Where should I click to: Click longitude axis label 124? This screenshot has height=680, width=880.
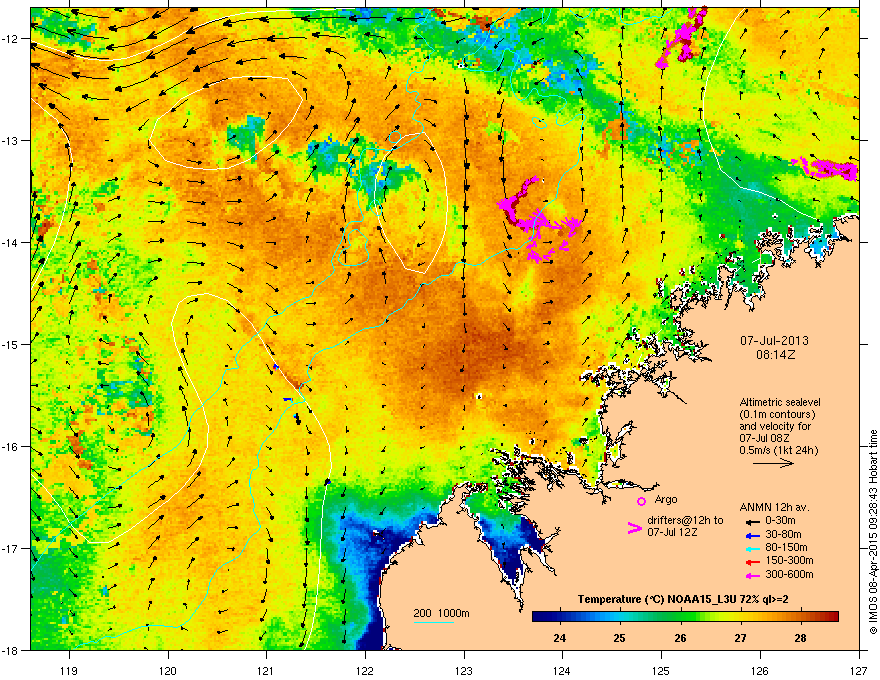click(x=563, y=670)
